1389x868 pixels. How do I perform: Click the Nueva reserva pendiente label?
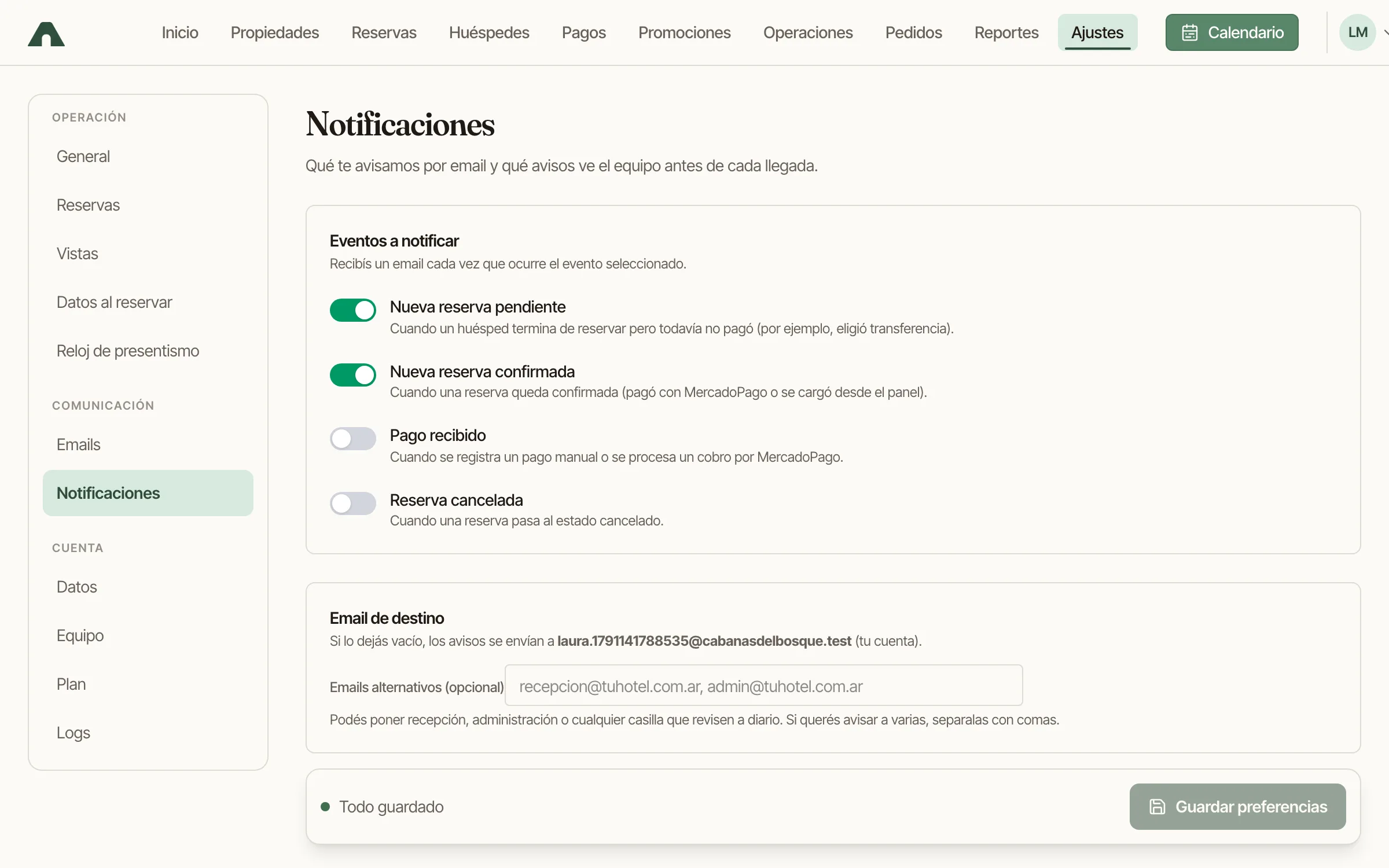coord(477,307)
